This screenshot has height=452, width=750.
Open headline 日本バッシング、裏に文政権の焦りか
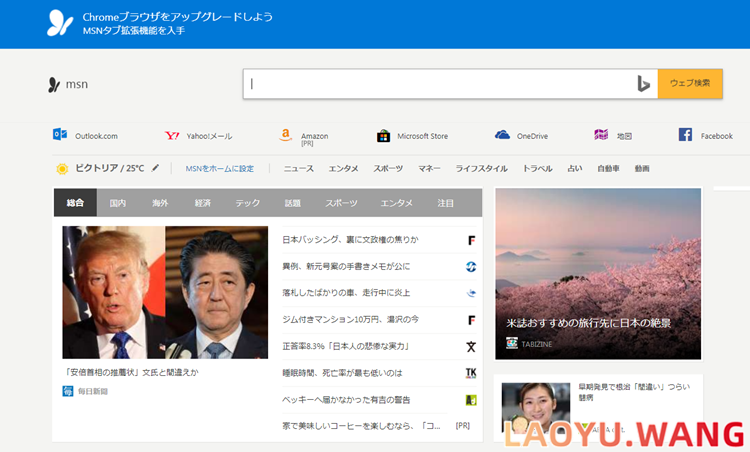click(350, 240)
